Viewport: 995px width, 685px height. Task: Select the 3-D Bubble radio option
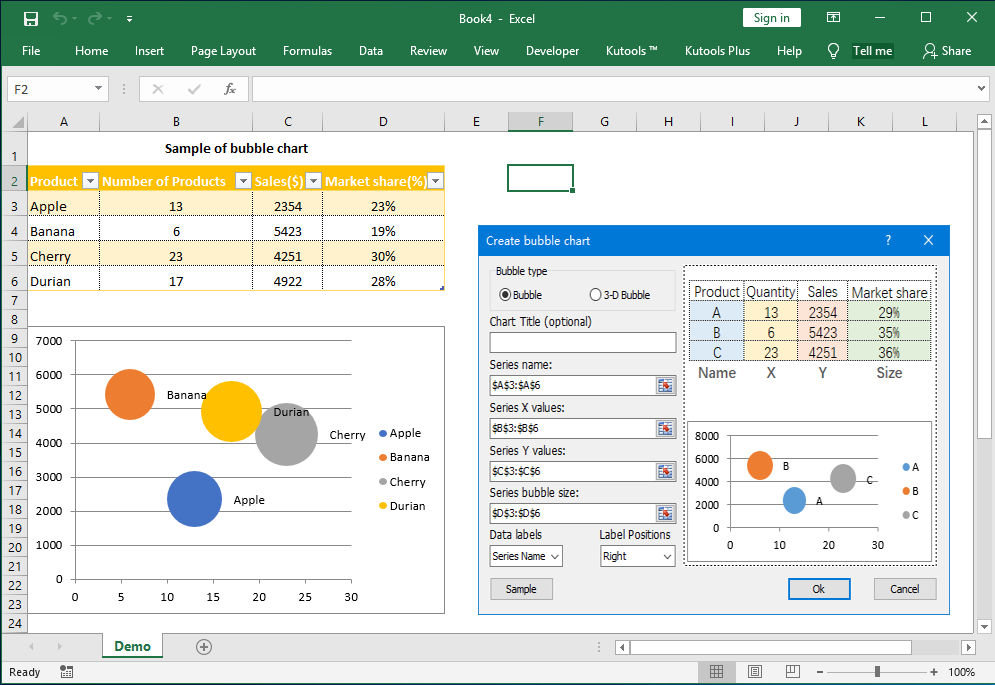pyautogui.click(x=596, y=295)
